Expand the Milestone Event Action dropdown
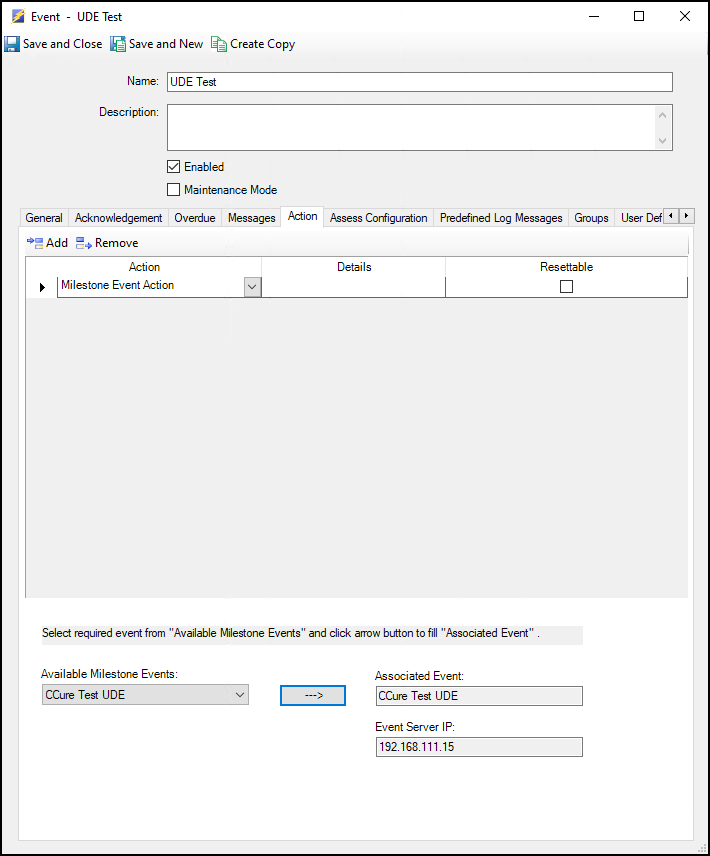Screen dimensions: 710x856 click(252, 287)
